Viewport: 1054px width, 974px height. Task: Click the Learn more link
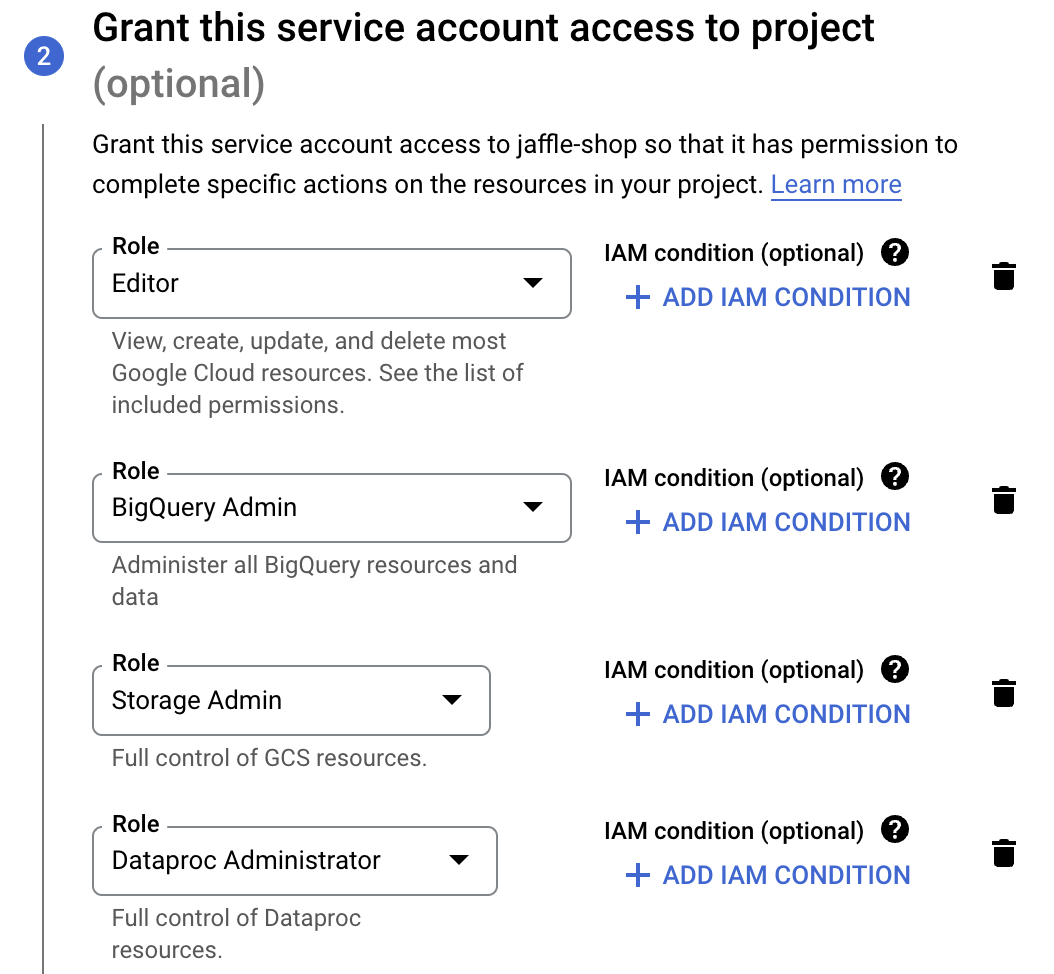click(836, 185)
